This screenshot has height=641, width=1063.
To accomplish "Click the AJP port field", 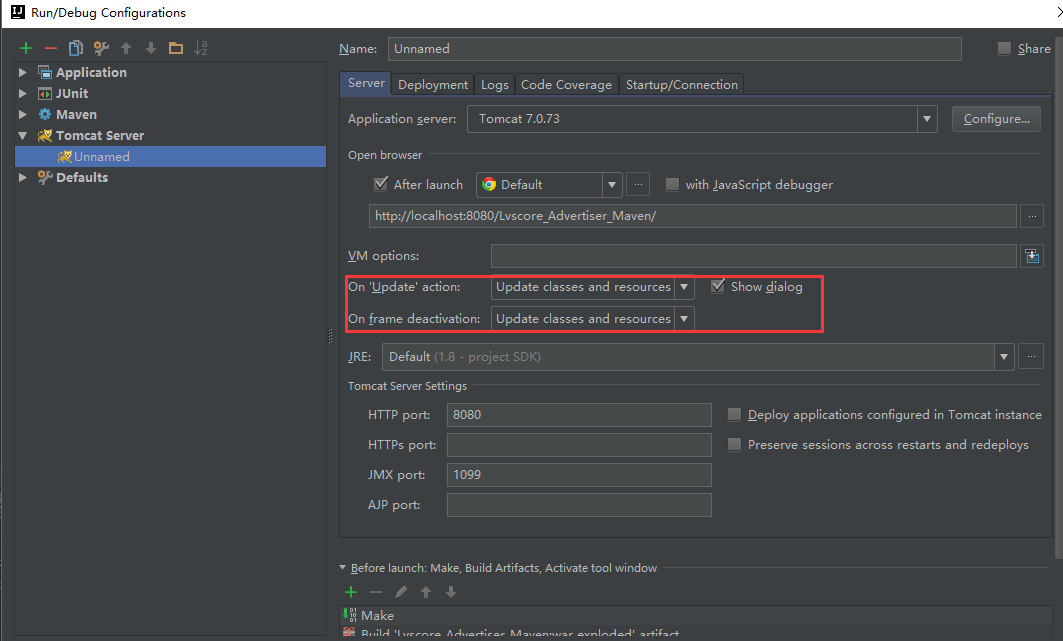I will coord(579,505).
